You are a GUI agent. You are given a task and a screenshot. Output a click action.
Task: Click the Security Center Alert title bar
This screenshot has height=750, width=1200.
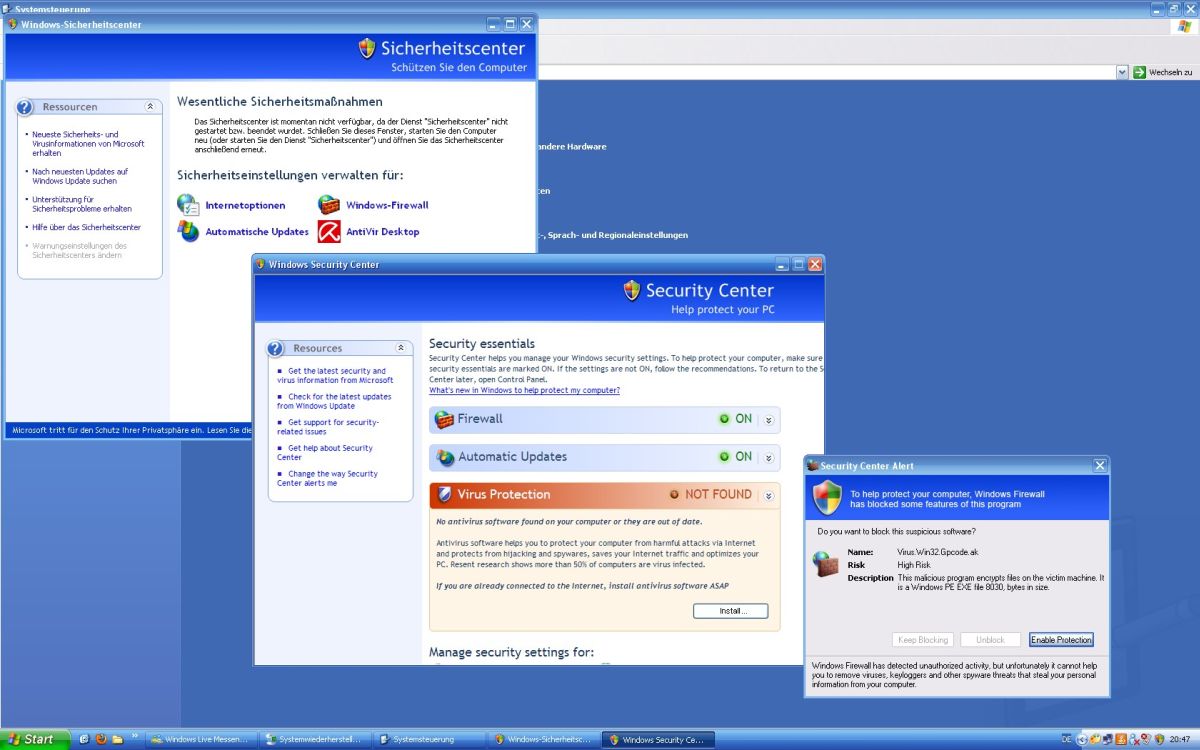coord(957,466)
